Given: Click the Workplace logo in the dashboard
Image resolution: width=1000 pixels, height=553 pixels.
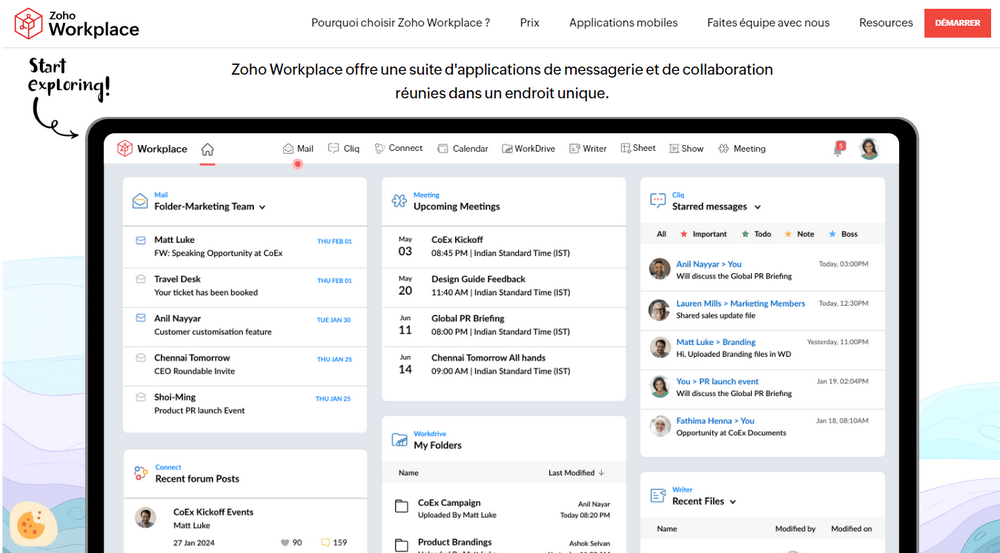Looking at the screenshot, I should (x=152, y=149).
